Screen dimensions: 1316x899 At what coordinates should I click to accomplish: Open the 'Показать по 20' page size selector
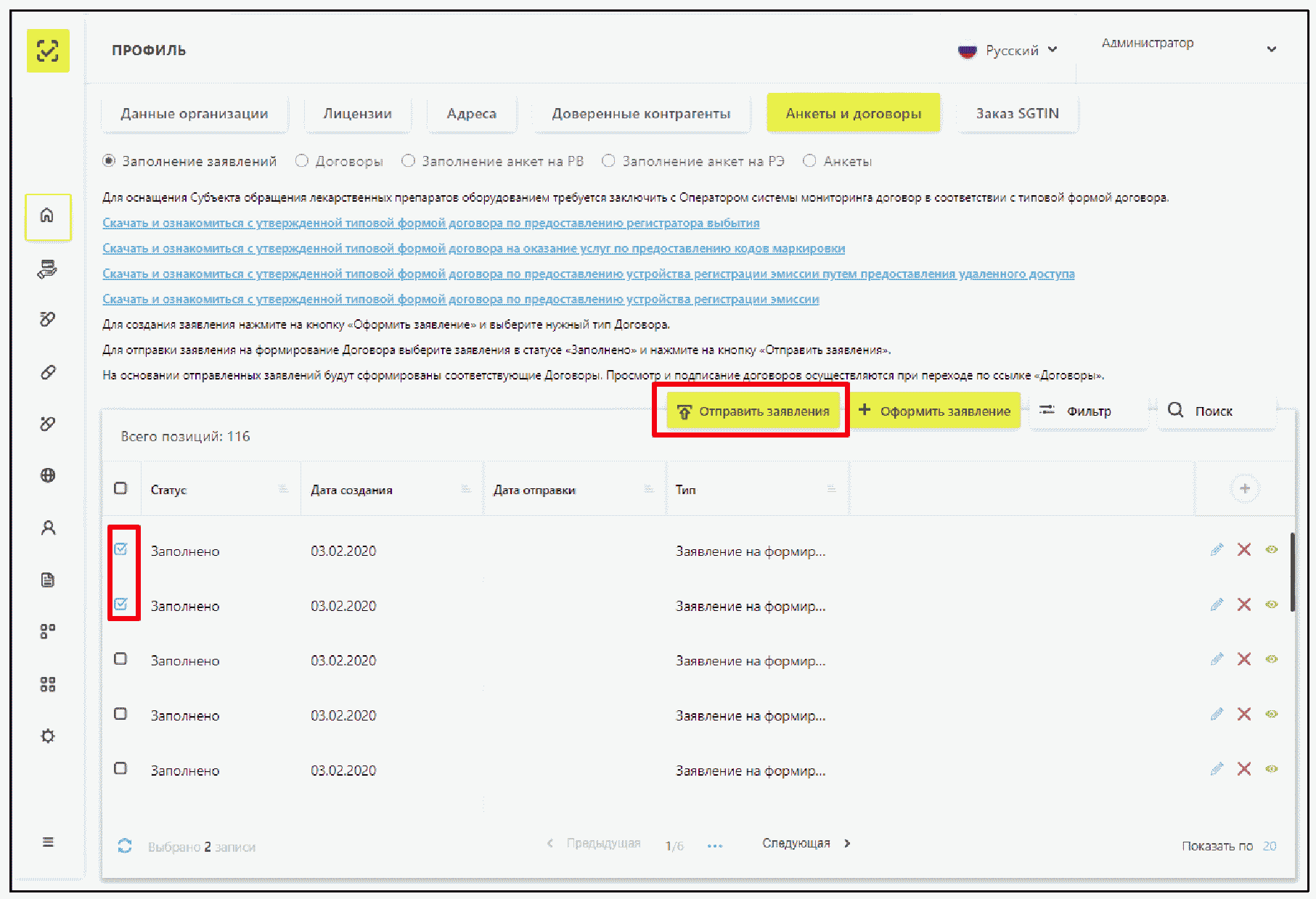pyautogui.click(x=1229, y=846)
